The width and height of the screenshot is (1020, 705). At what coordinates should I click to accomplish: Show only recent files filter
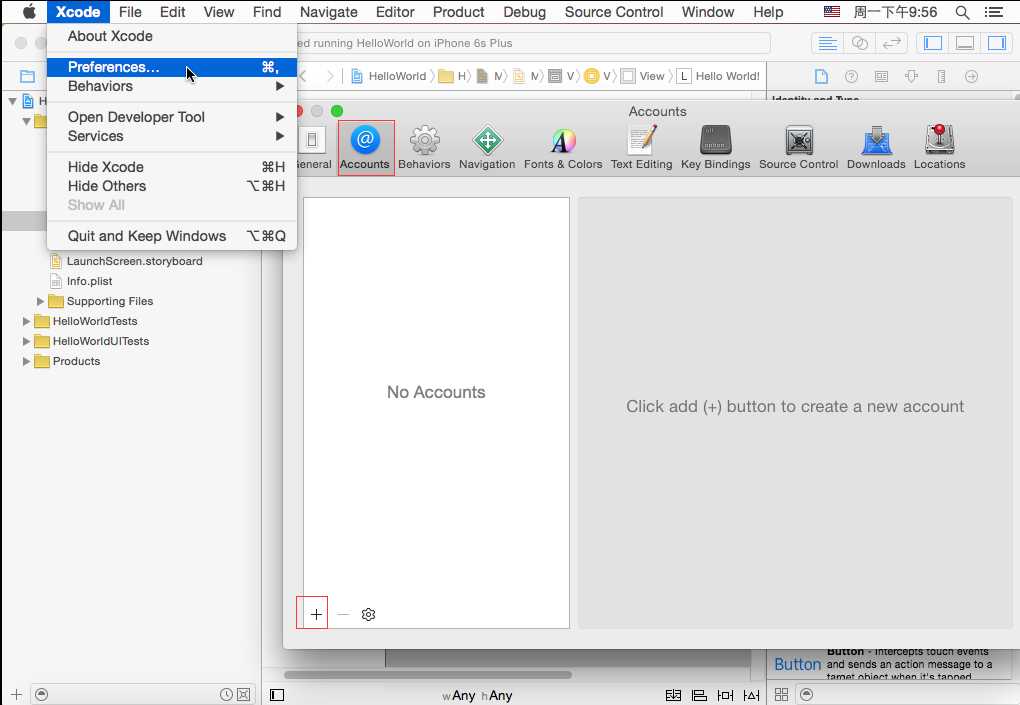point(226,695)
